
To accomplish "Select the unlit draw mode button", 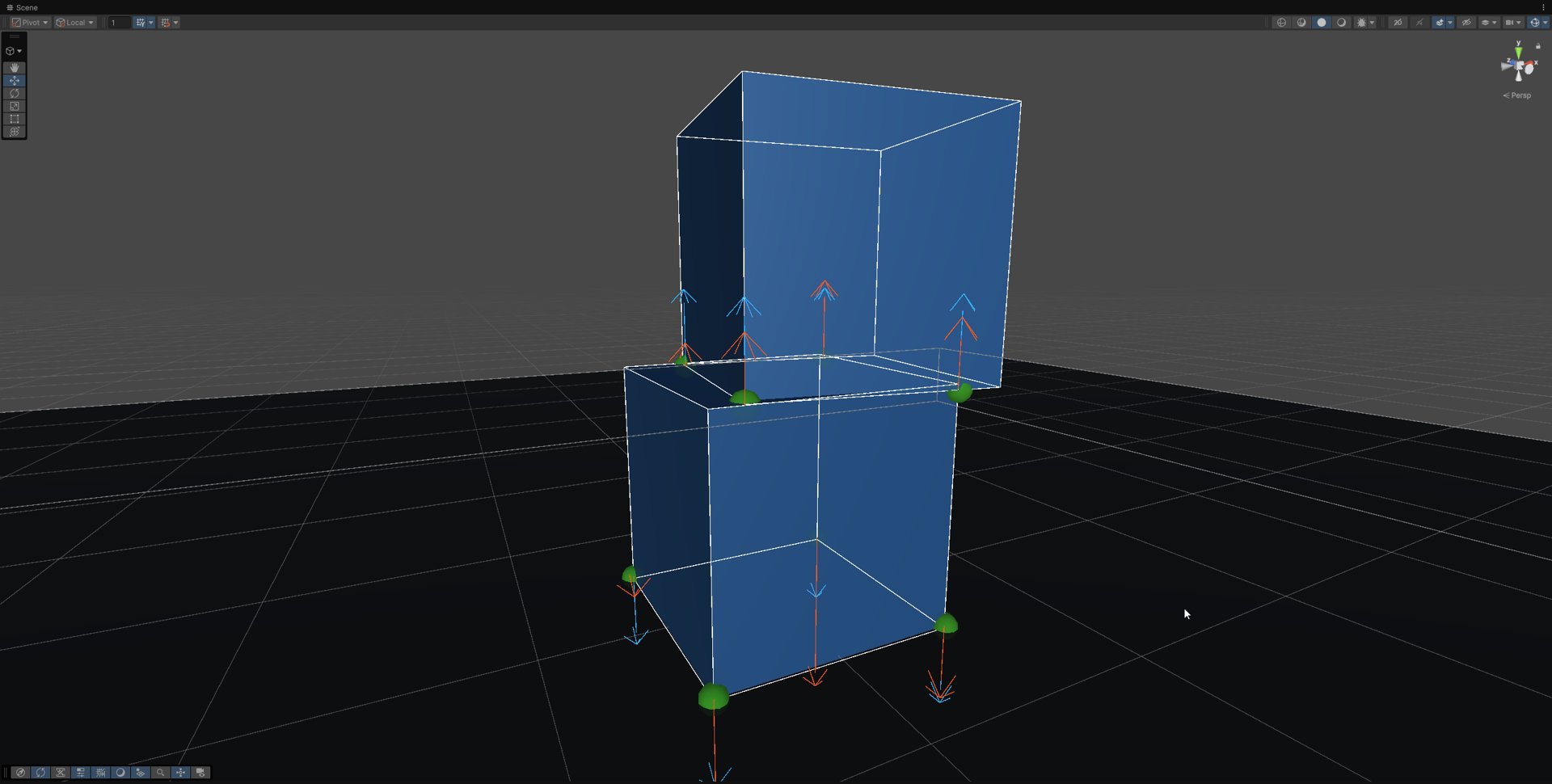I will [1341, 23].
